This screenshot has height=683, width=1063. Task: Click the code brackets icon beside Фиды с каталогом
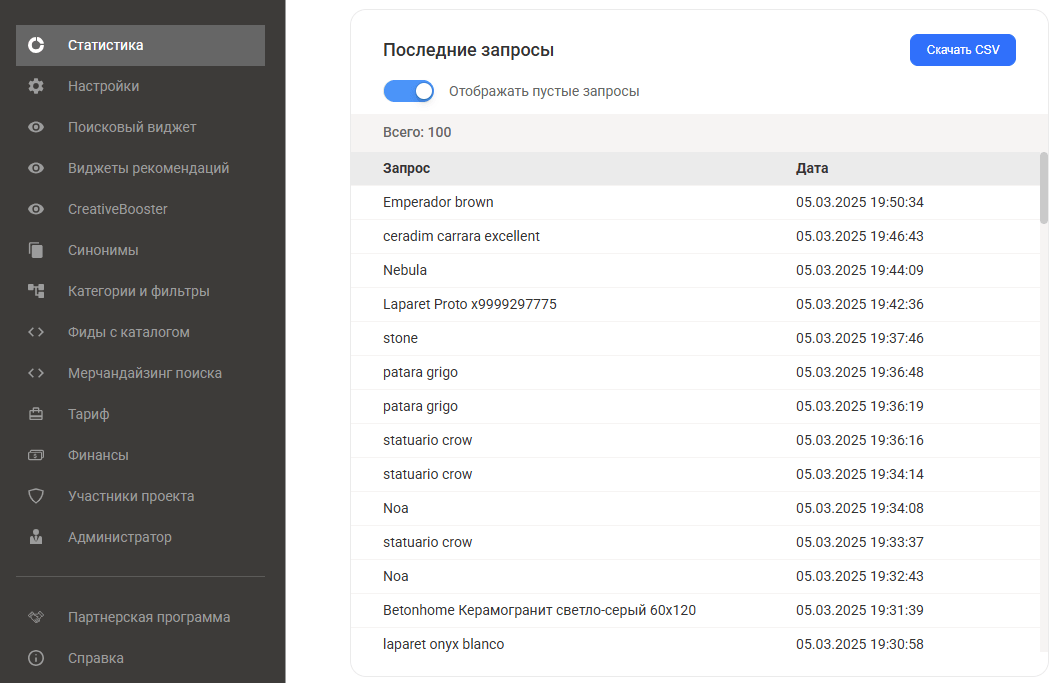pyautogui.click(x=36, y=332)
